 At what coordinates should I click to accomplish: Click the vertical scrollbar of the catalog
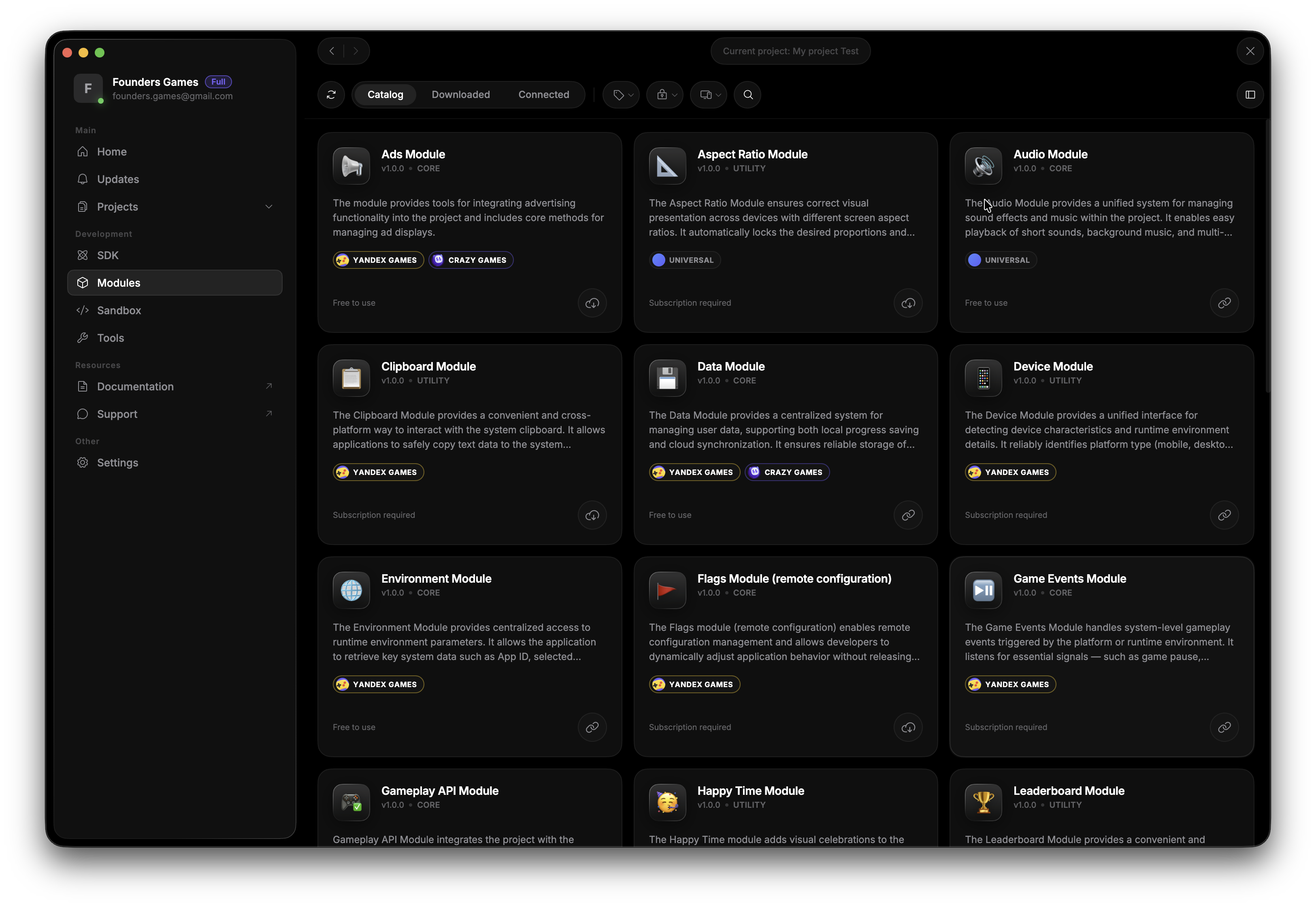click(1267, 256)
